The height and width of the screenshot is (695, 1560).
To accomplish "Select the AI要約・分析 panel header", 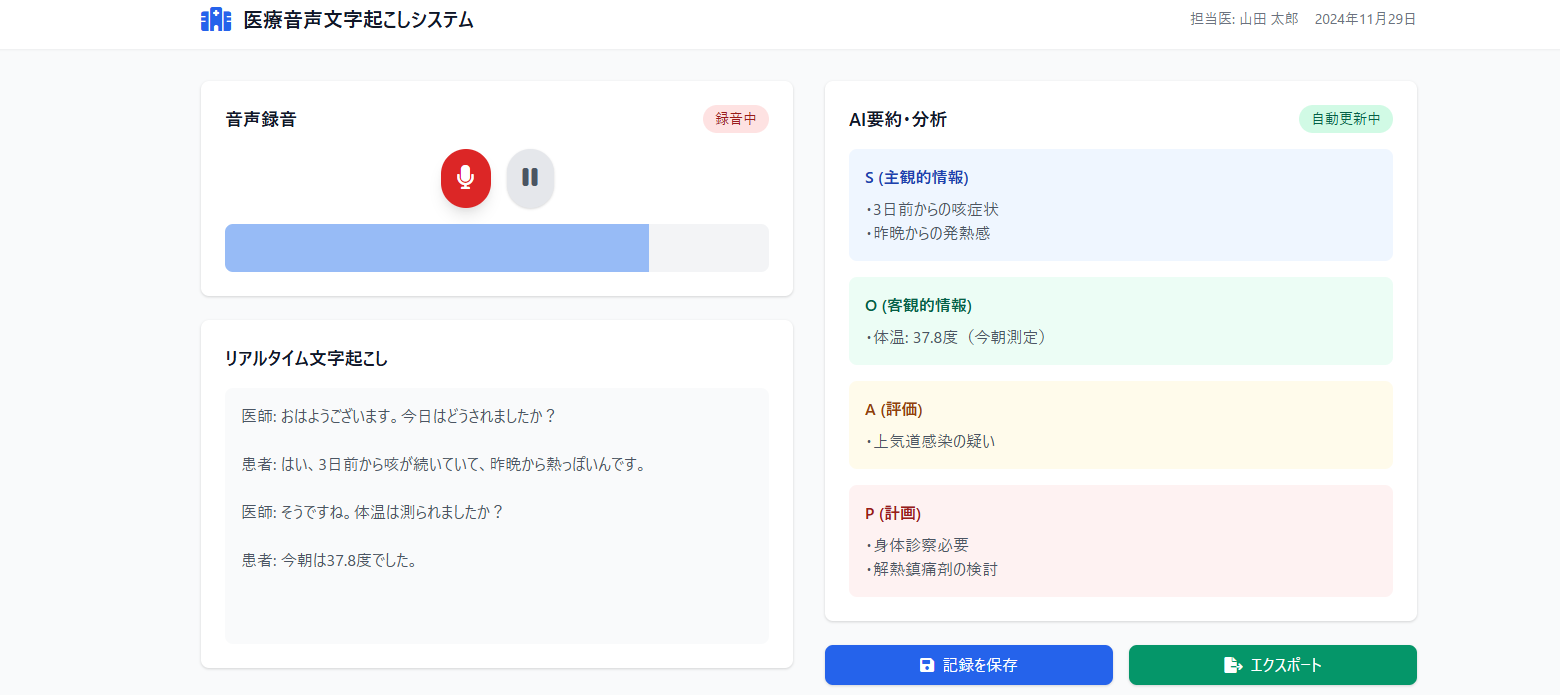I will (x=898, y=118).
